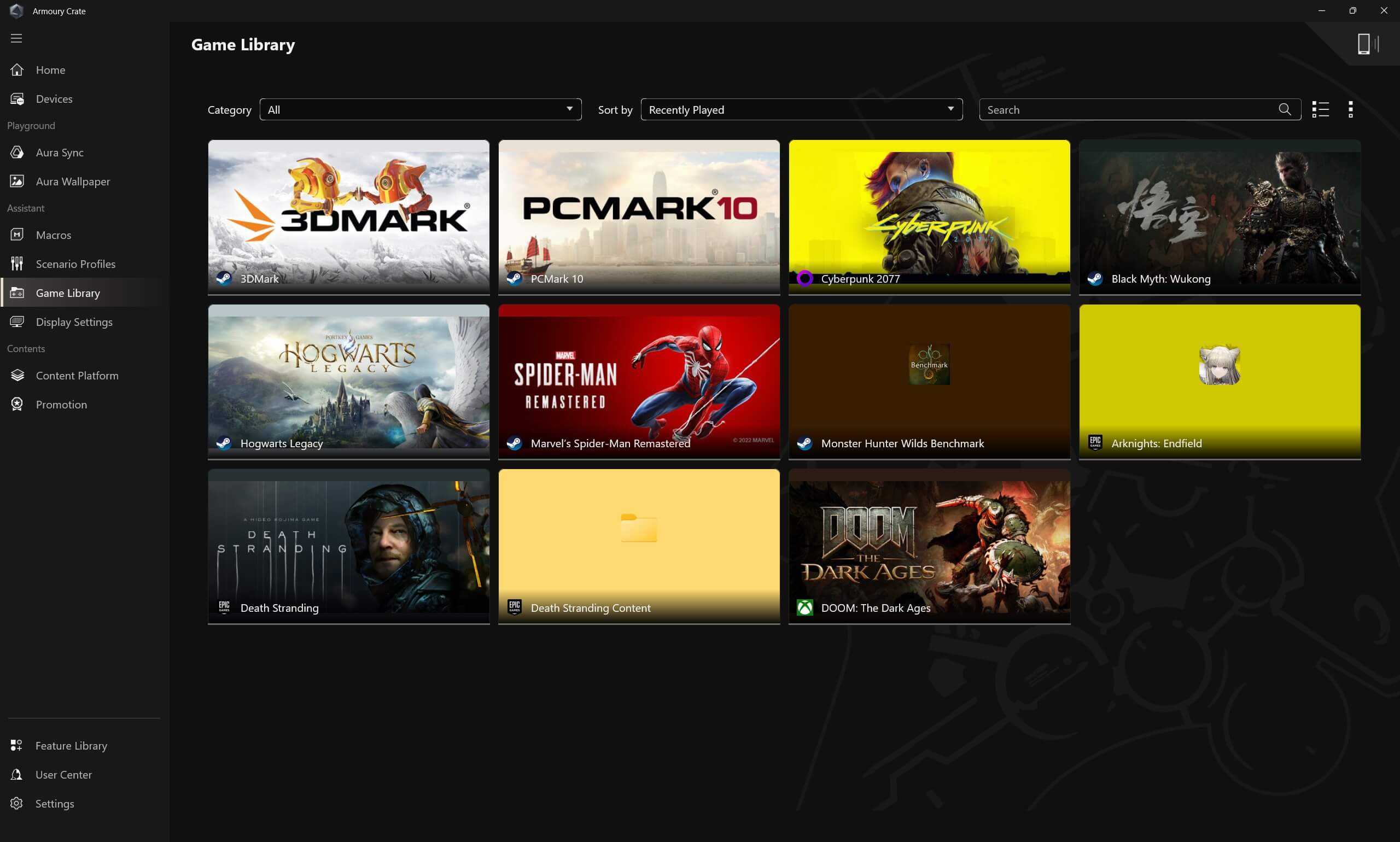The height and width of the screenshot is (842, 1400).
Task: Click the three-dot more options icon
Action: pyautogui.click(x=1350, y=109)
